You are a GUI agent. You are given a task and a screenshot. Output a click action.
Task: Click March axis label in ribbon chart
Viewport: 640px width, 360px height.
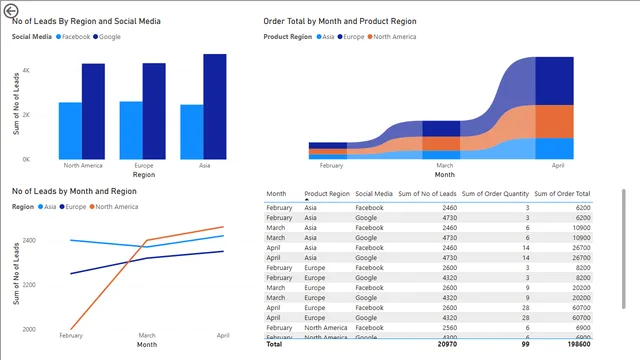pos(444,165)
